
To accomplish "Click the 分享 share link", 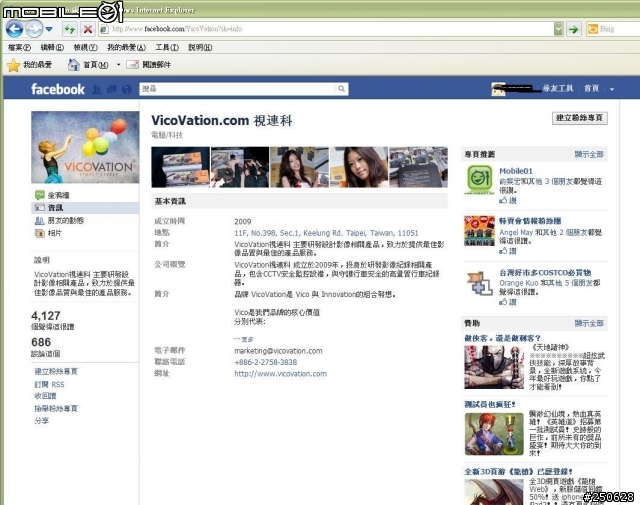I will point(41,420).
